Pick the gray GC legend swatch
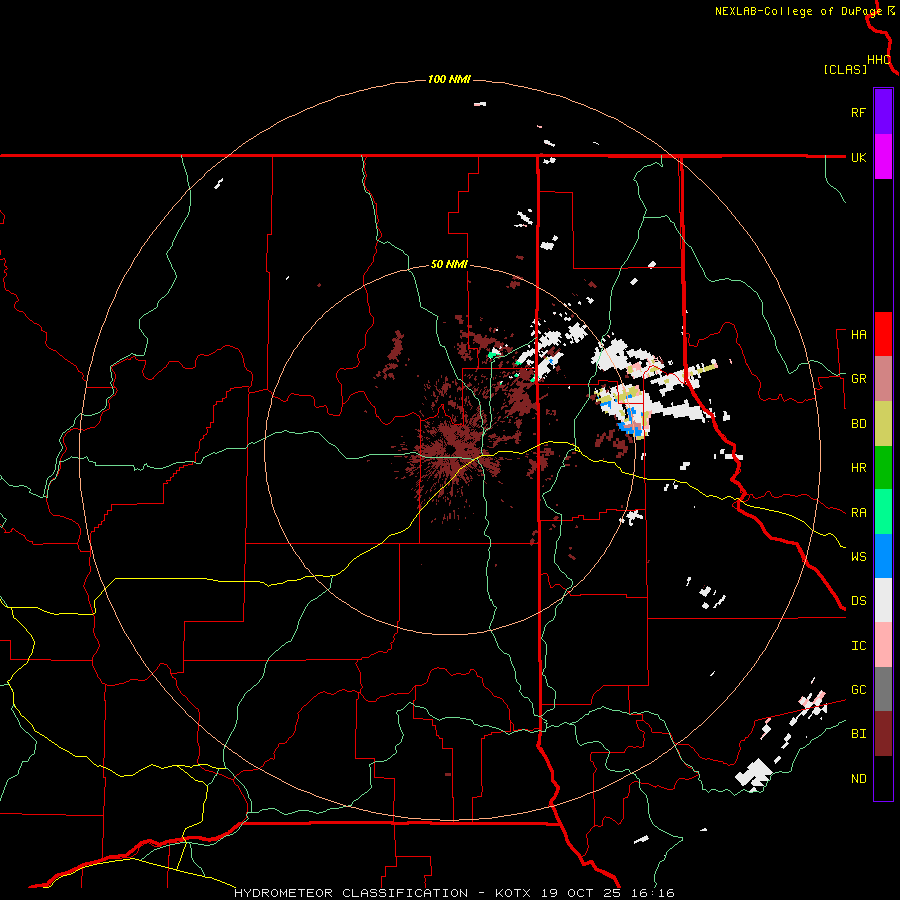Screen dimensions: 900x900 [x=883, y=689]
